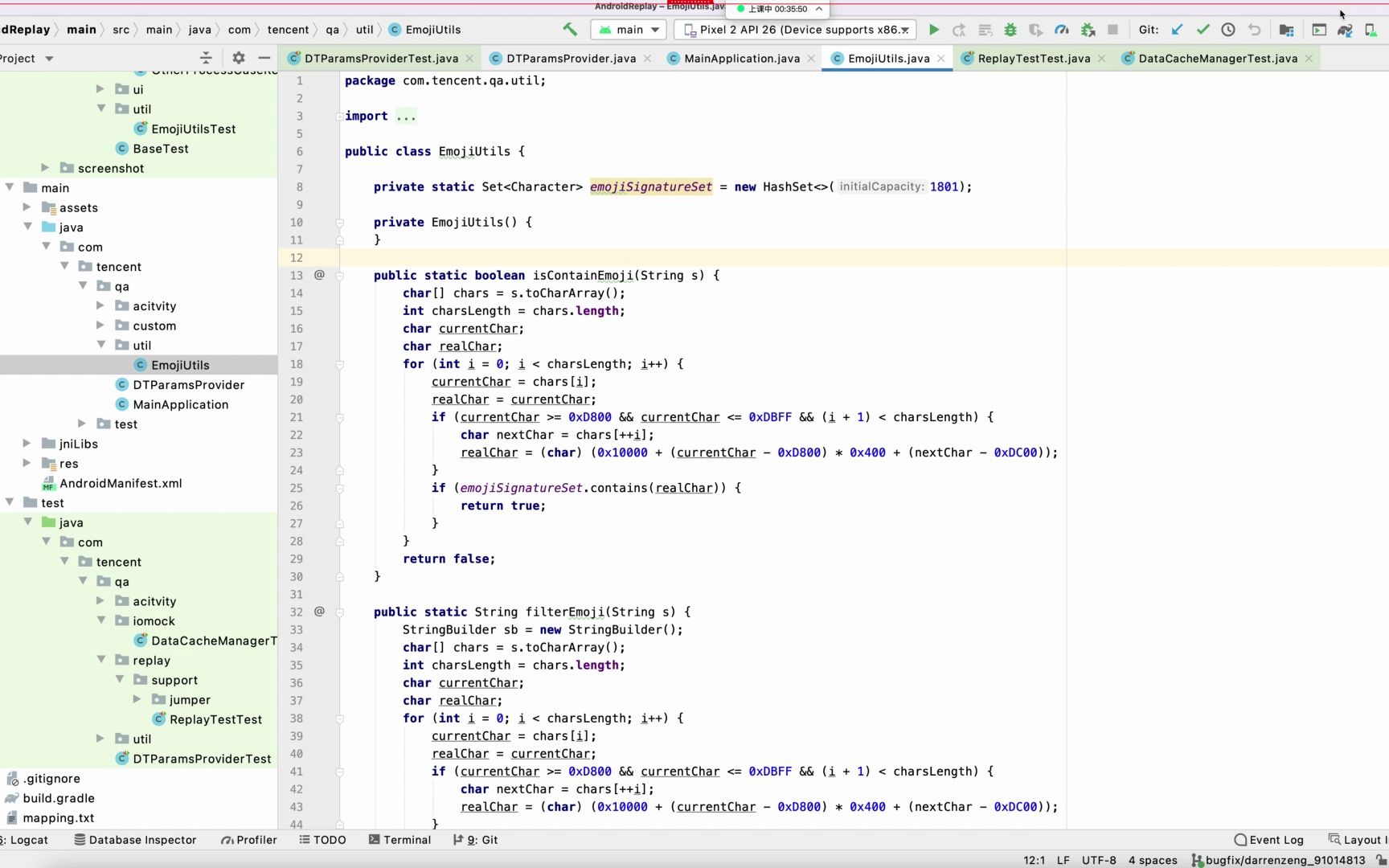Click the green Run app button
This screenshot has height=868, width=1389.
933,30
